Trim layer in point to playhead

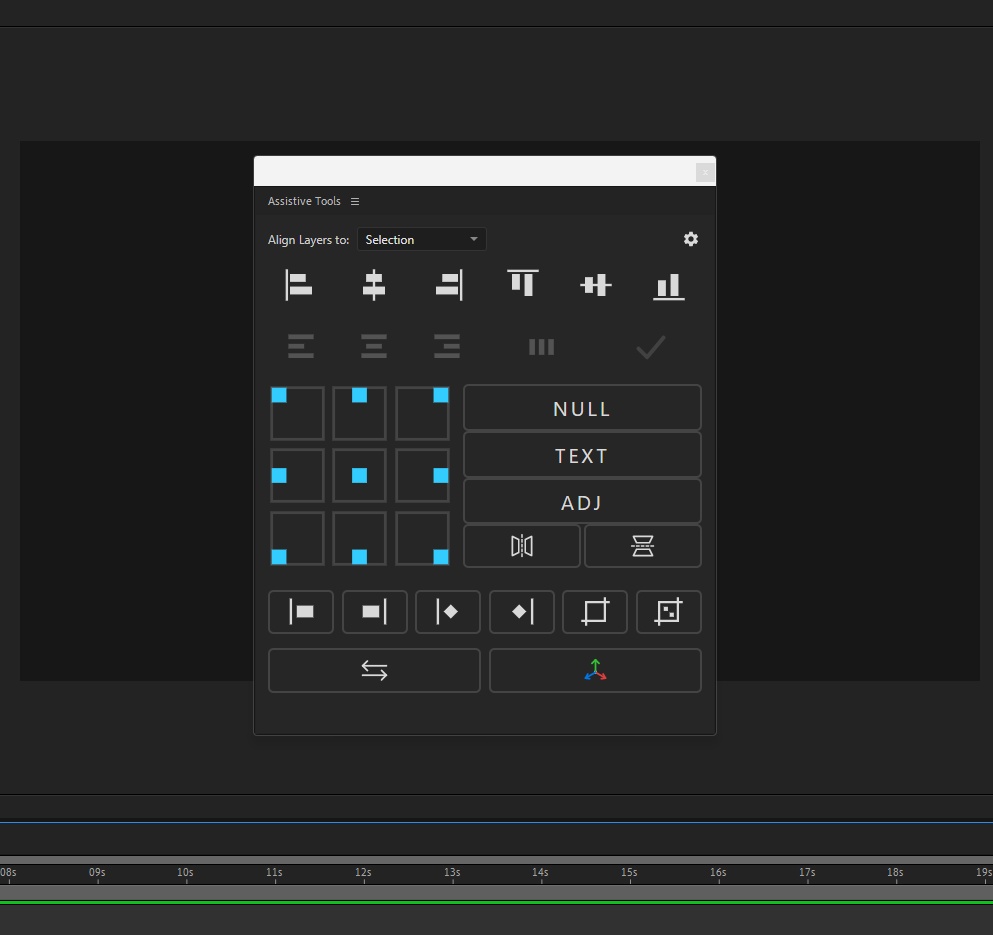pos(301,612)
